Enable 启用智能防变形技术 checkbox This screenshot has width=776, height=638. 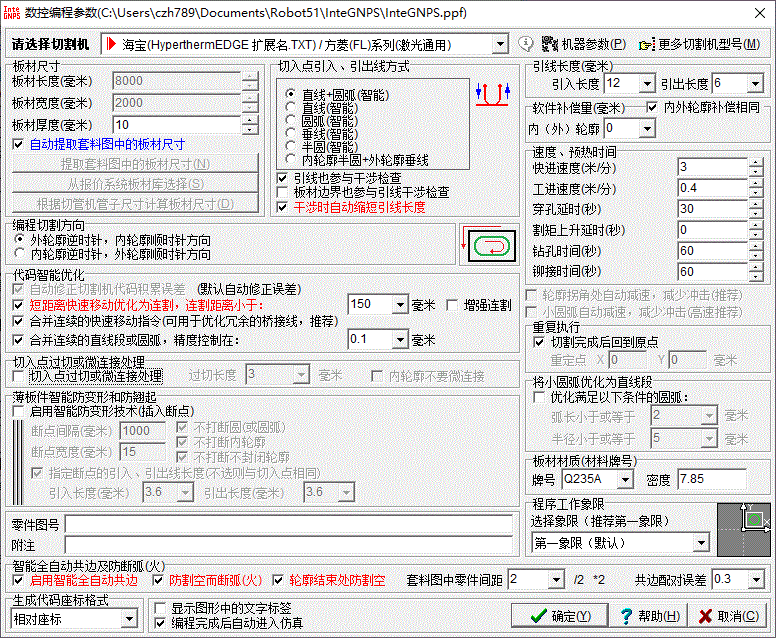[x=18, y=411]
